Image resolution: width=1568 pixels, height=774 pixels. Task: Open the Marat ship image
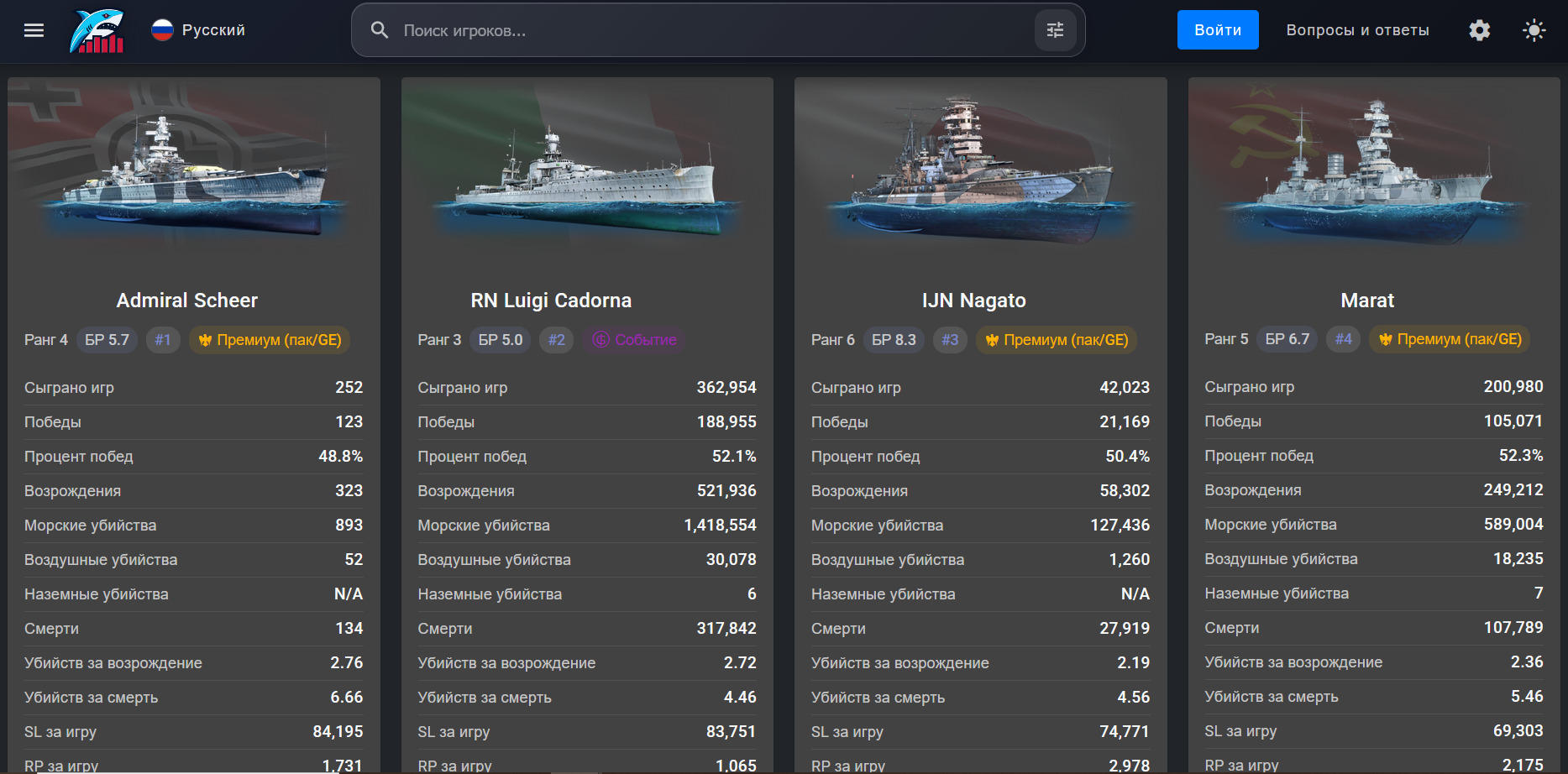(1374, 176)
